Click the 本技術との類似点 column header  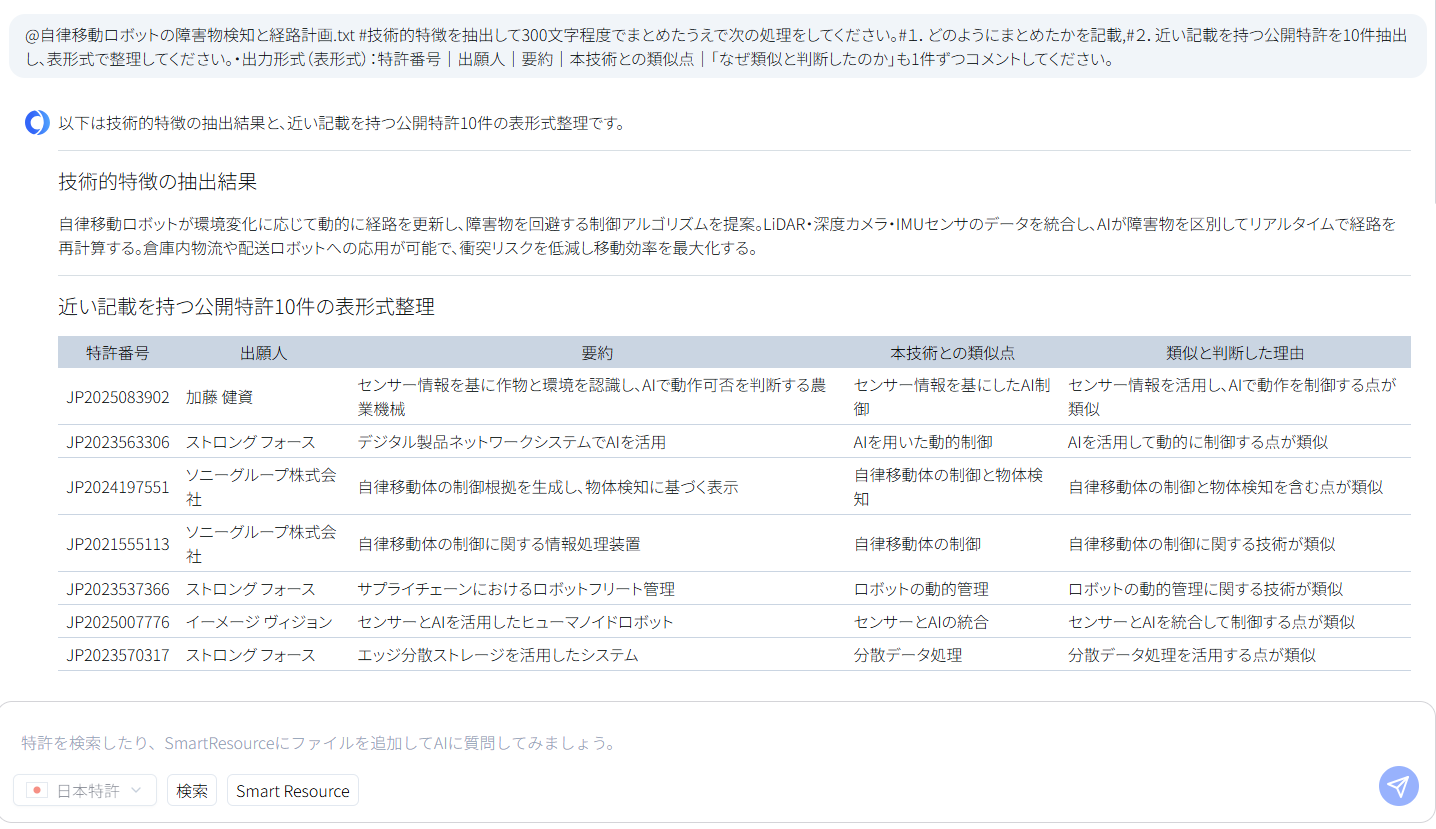pyautogui.click(x=952, y=353)
